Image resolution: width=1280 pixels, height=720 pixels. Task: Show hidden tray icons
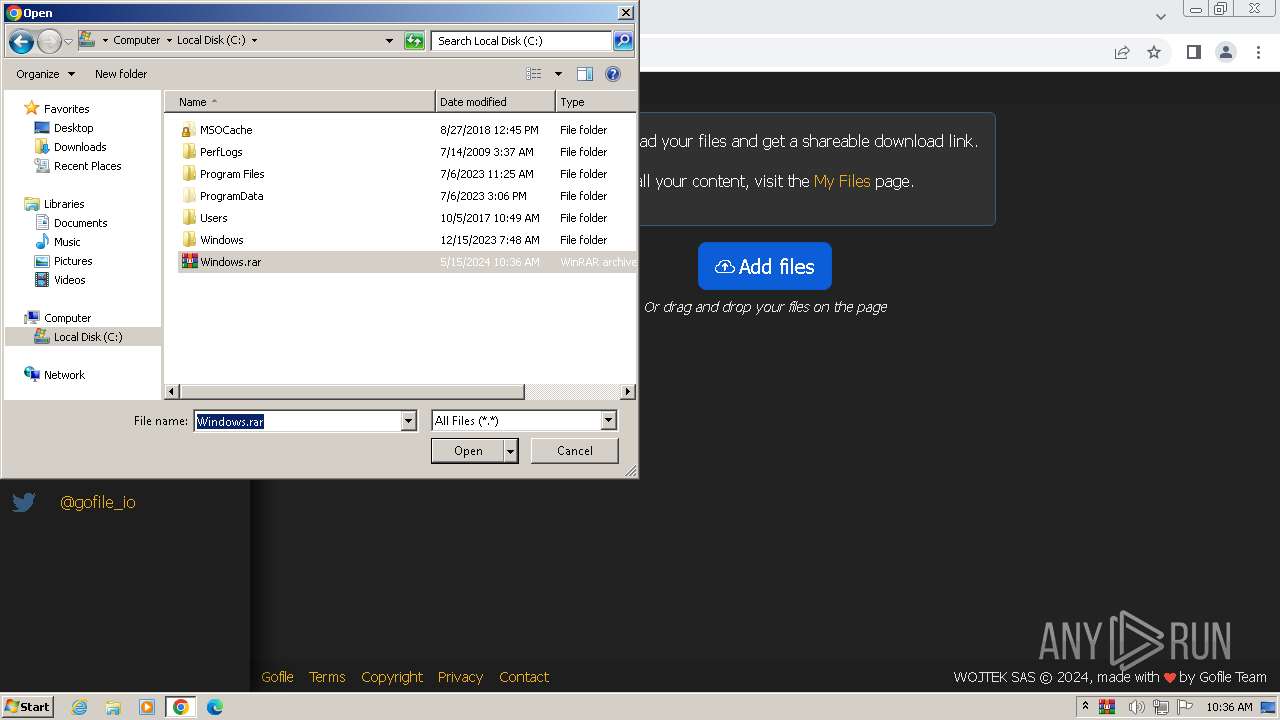pyautogui.click(x=1085, y=707)
